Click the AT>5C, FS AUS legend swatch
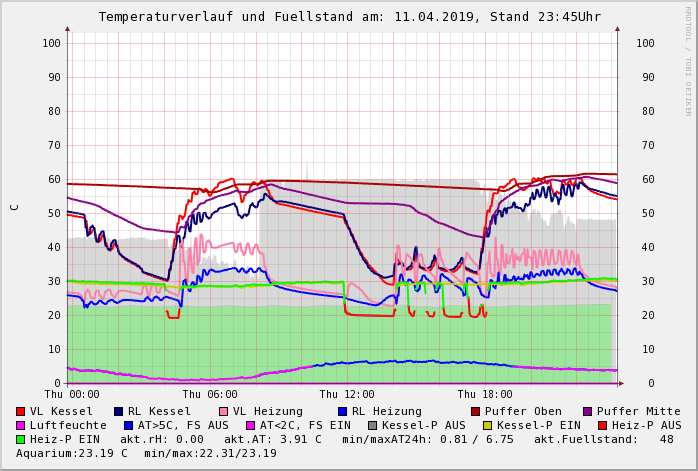698x471 pixels. (x=128, y=425)
